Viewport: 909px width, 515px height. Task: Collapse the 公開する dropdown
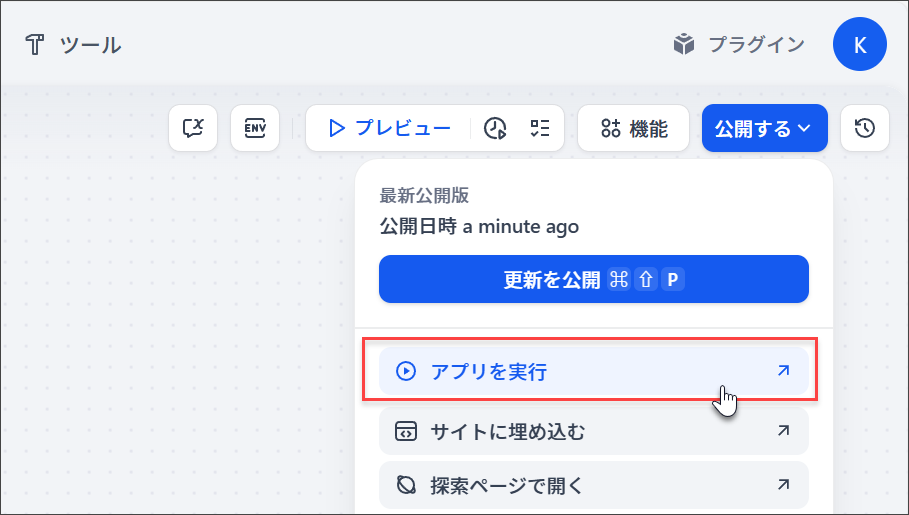(765, 128)
